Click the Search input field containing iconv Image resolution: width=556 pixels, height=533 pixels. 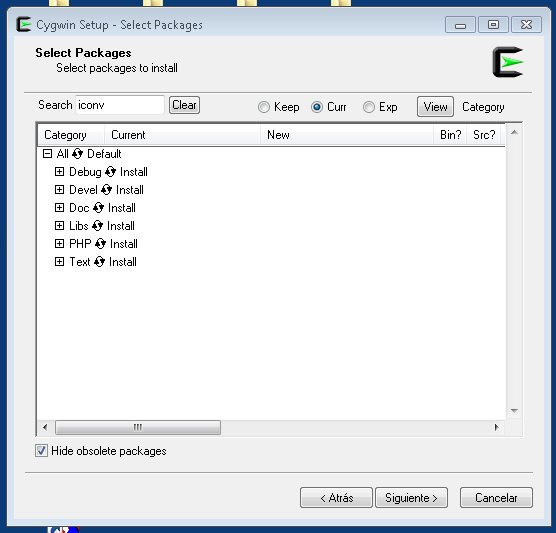[x=120, y=105]
